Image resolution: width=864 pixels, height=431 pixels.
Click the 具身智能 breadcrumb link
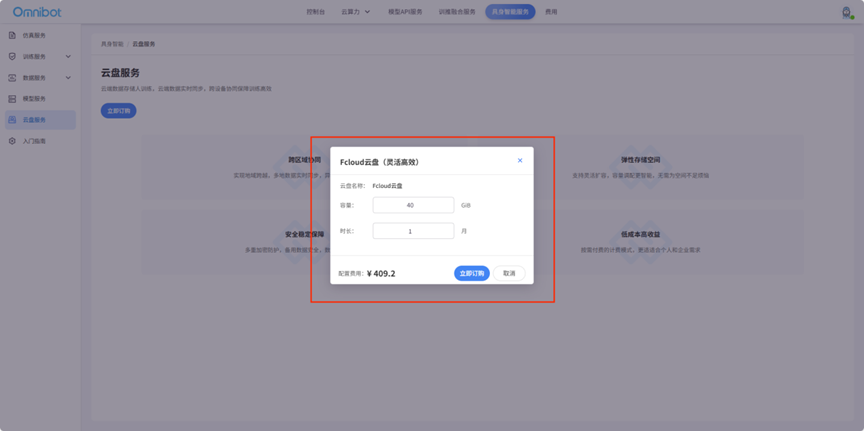coord(112,44)
